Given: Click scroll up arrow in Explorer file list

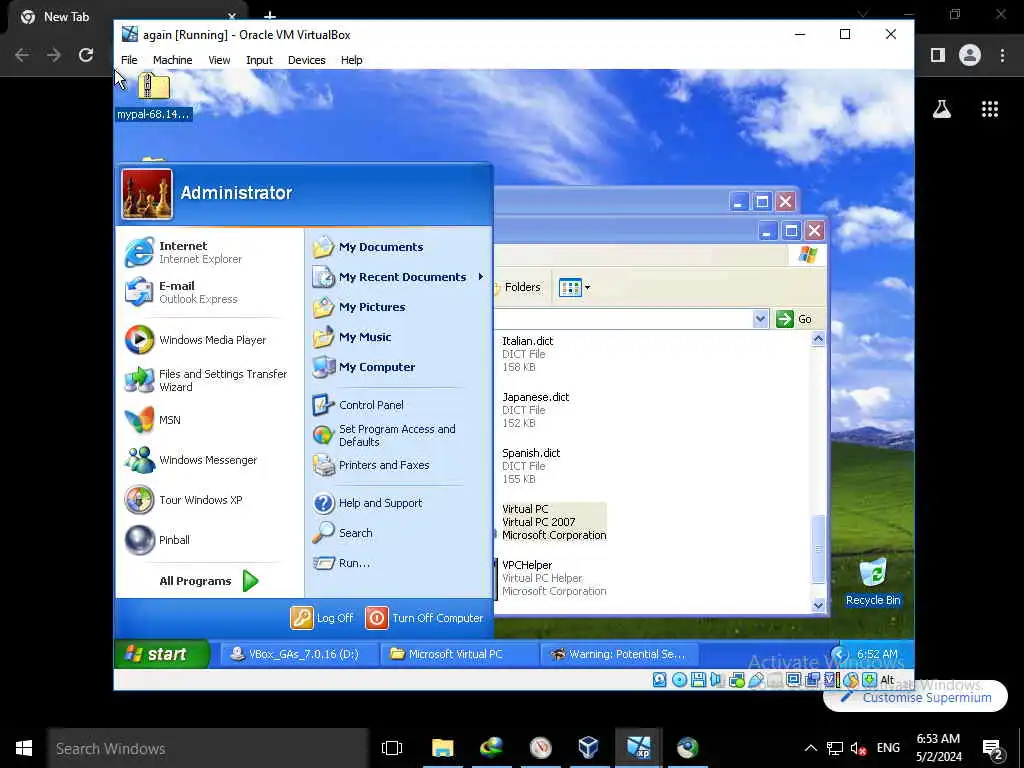Looking at the screenshot, I should (818, 338).
